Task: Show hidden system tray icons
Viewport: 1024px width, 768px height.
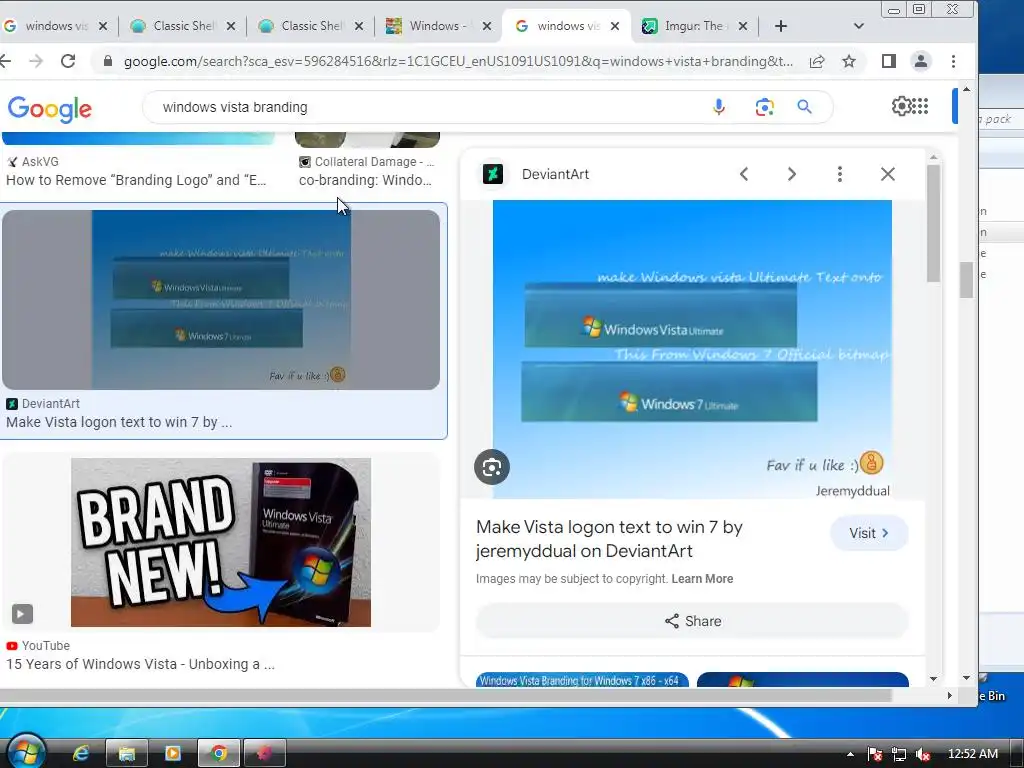Action: click(850, 754)
